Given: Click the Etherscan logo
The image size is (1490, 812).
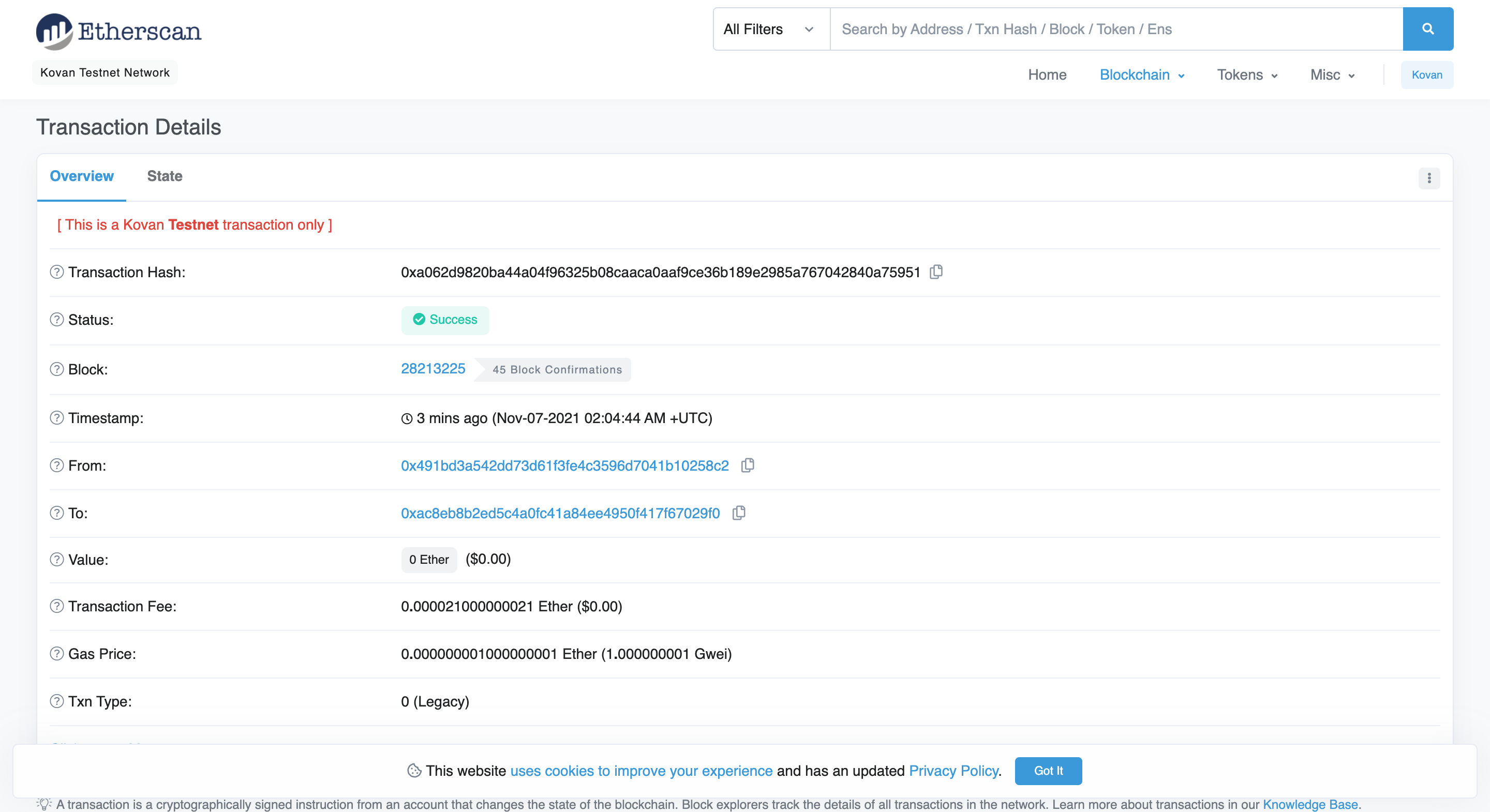Looking at the screenshot, I should pos(118,31).
